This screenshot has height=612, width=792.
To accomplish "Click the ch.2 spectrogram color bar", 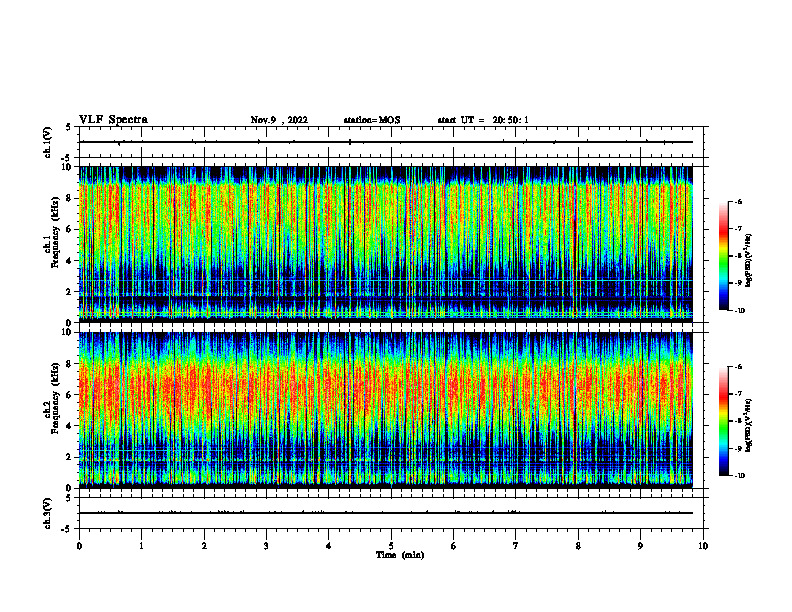I will tap(724, 421).
